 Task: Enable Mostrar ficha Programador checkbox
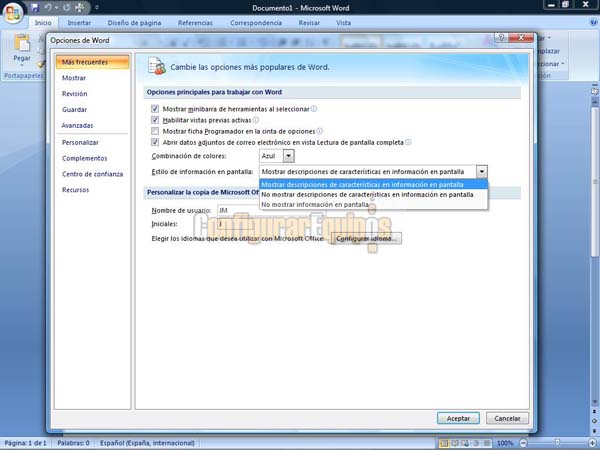(155, 131)
